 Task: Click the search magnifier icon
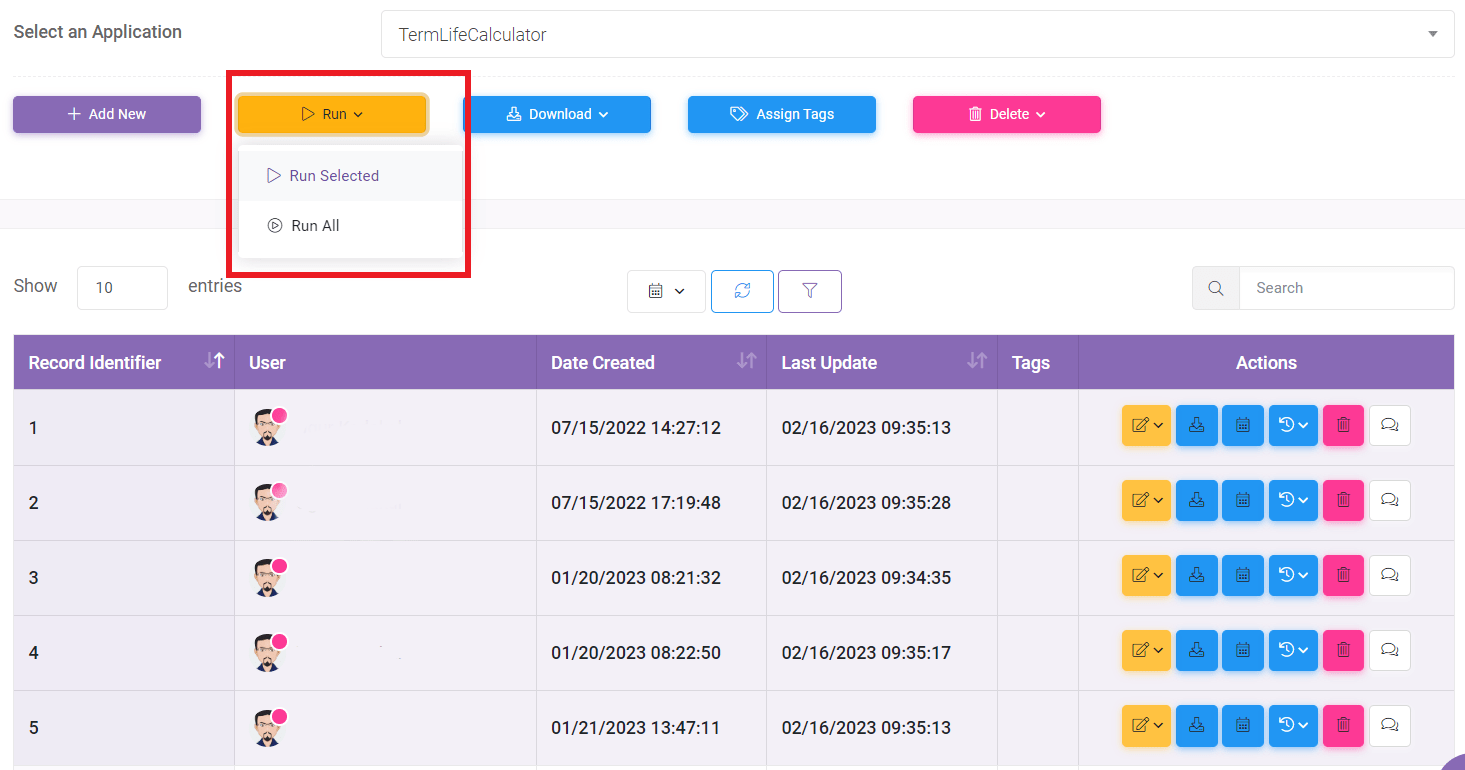(x=1216, y=288)
